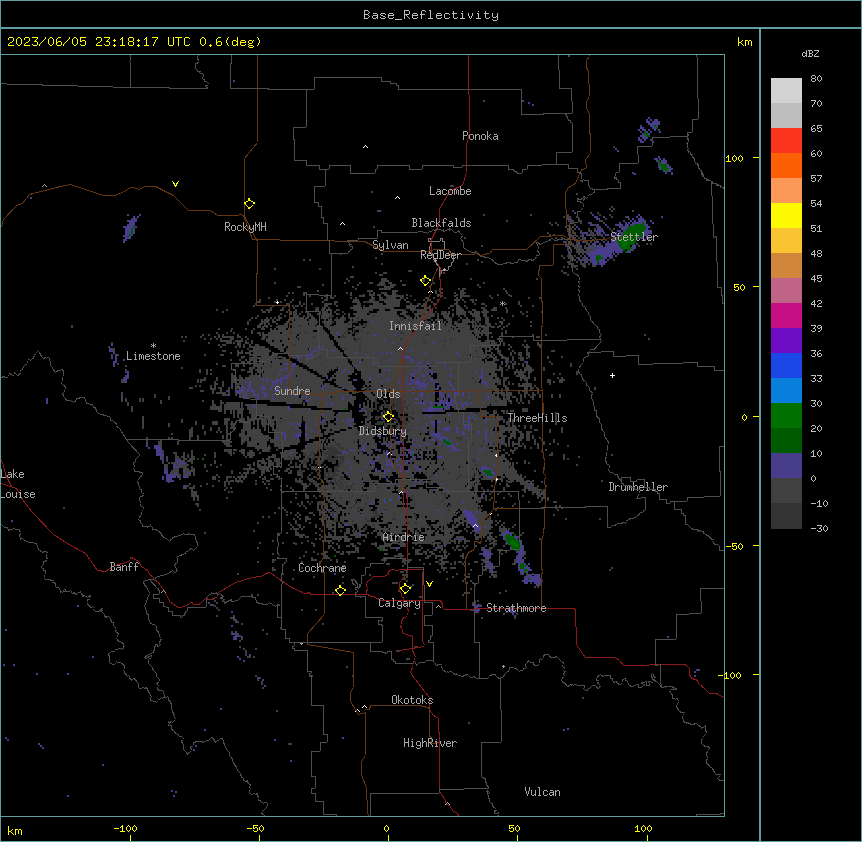Select the purple 36-39 dBZ legend swatch

point(786,341)
